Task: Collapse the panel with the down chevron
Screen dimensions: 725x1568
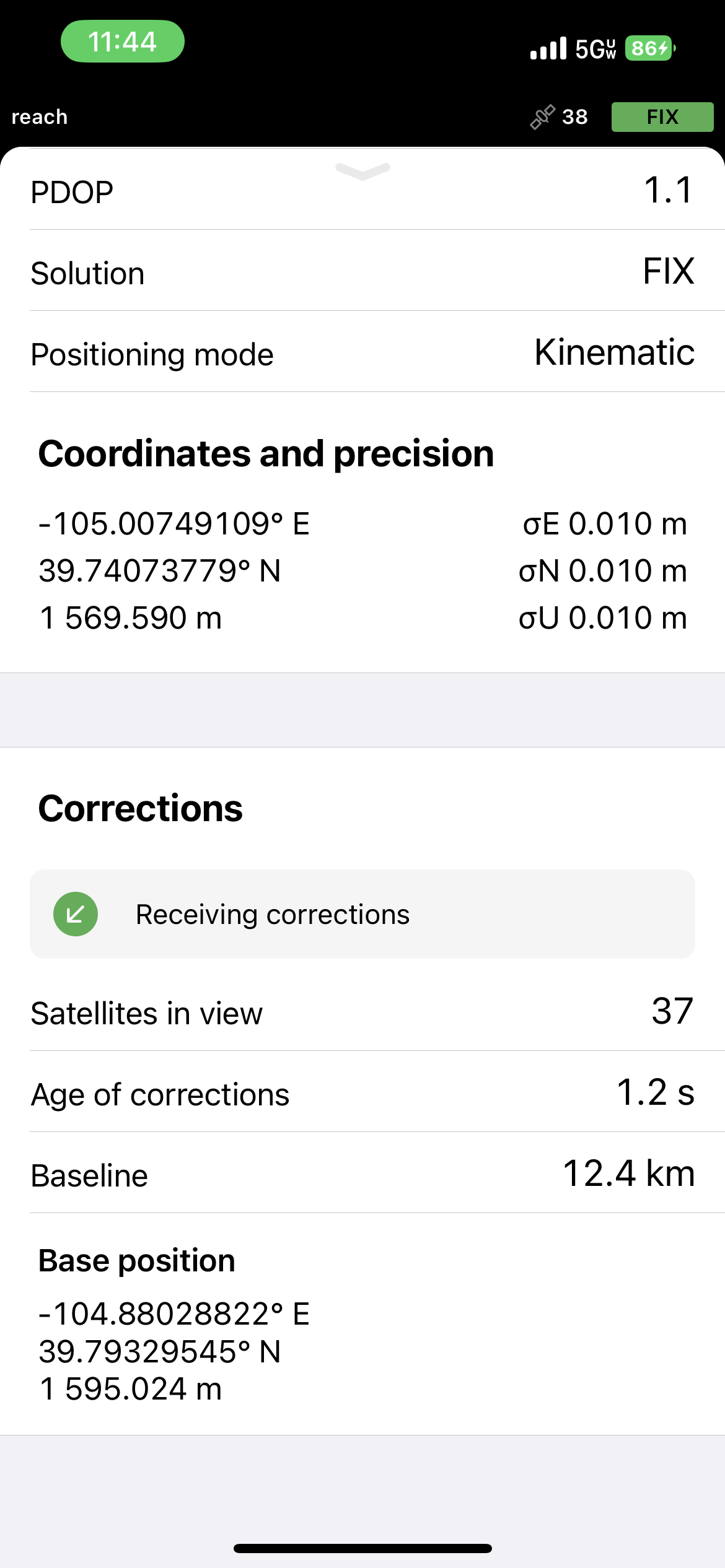Action: click(x=362, y=171)
